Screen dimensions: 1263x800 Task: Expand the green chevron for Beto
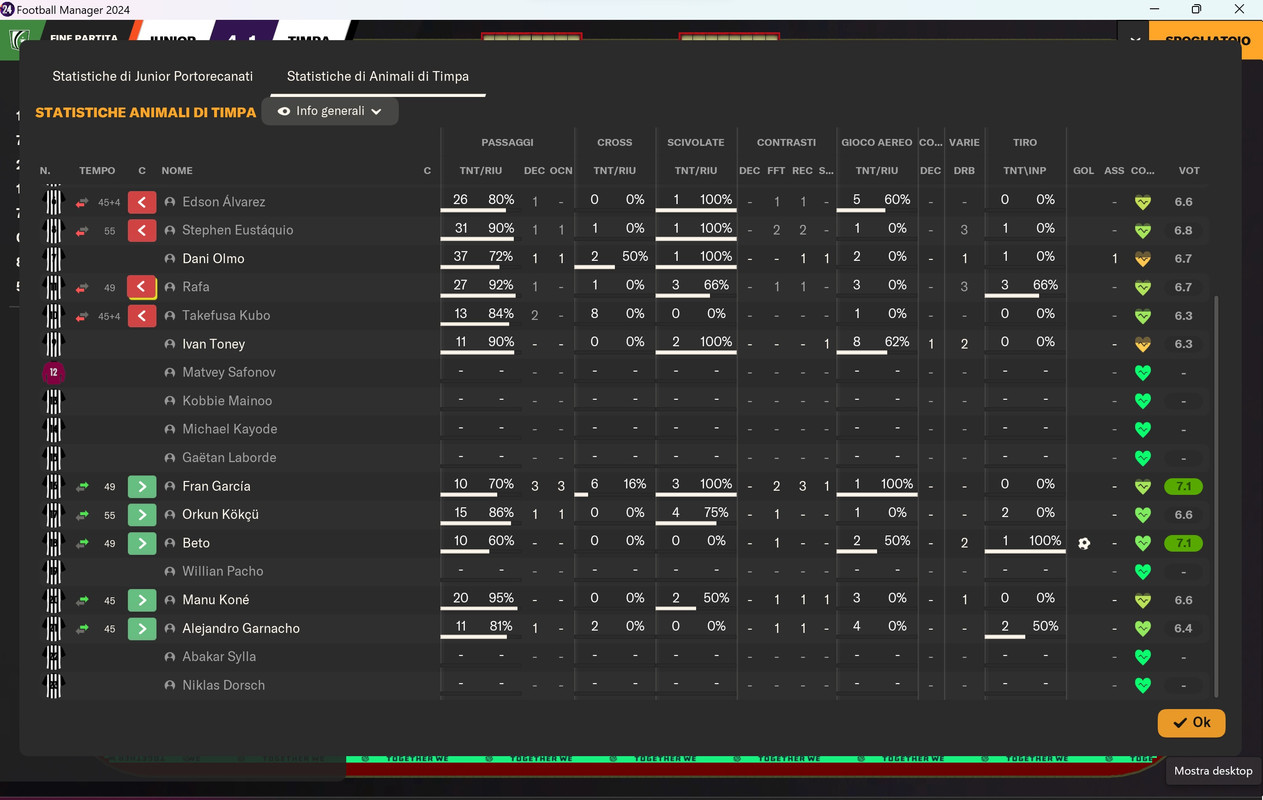coord(142,544)
